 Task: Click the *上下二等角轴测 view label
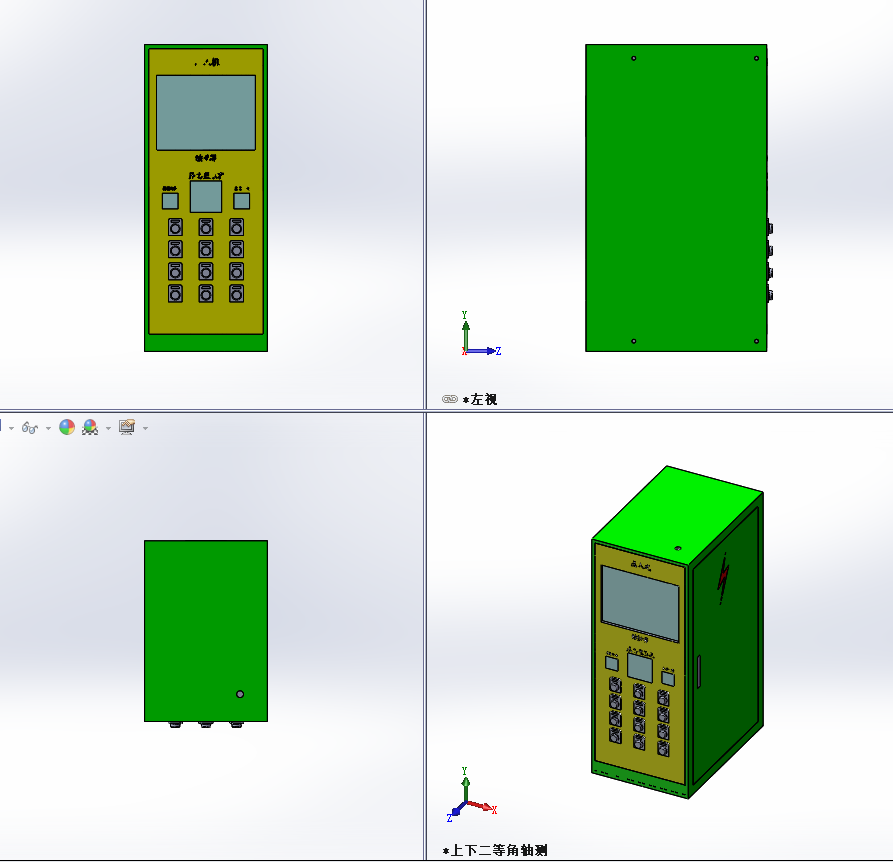pos(495,851)
